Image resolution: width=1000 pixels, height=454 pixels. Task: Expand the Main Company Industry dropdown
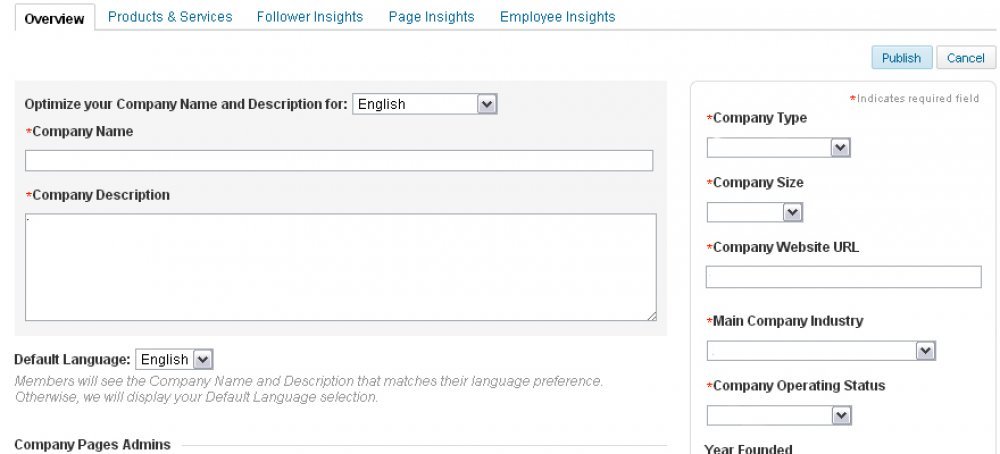coord(821,351)
